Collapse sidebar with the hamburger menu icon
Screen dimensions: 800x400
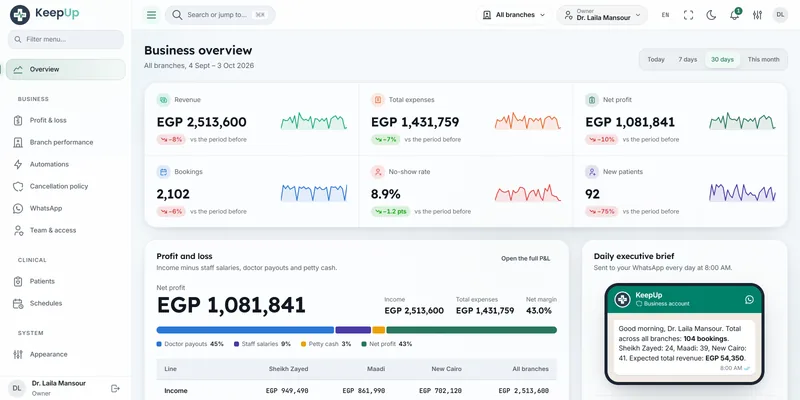pos(152,15)
